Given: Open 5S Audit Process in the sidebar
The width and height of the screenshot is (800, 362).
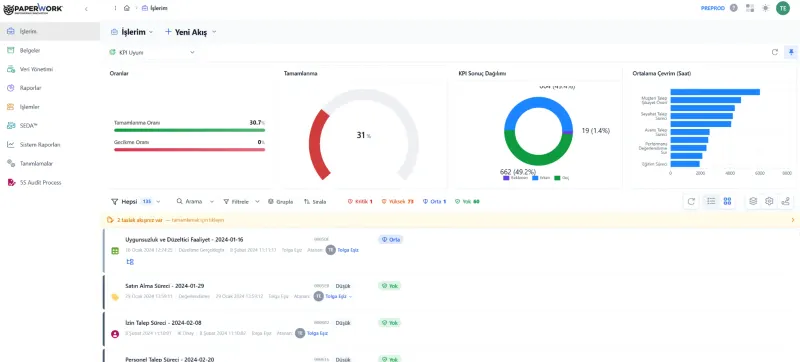Looking at the screenshot, I should coord(50,182).
